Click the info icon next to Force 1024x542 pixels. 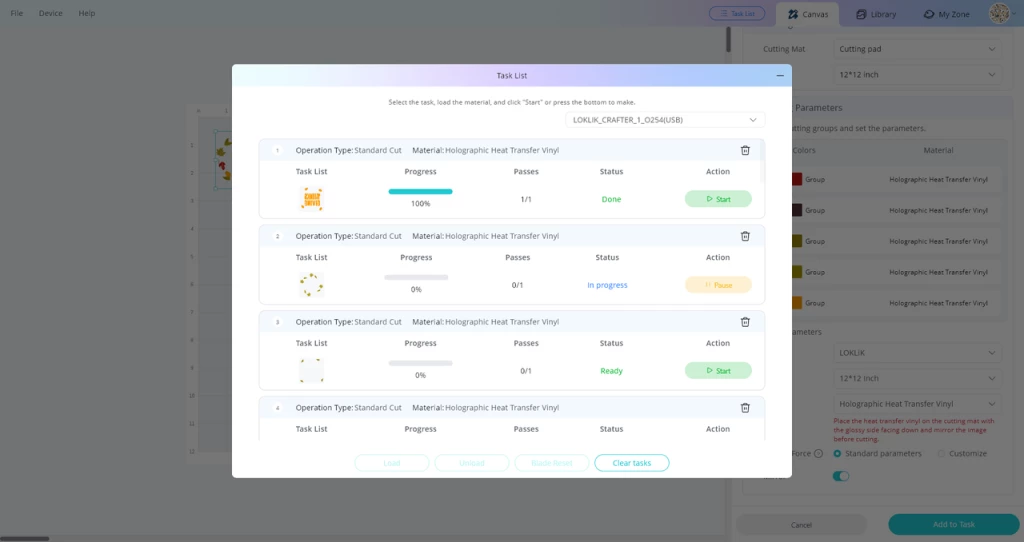pyautogui.click(x=818, y=453)
